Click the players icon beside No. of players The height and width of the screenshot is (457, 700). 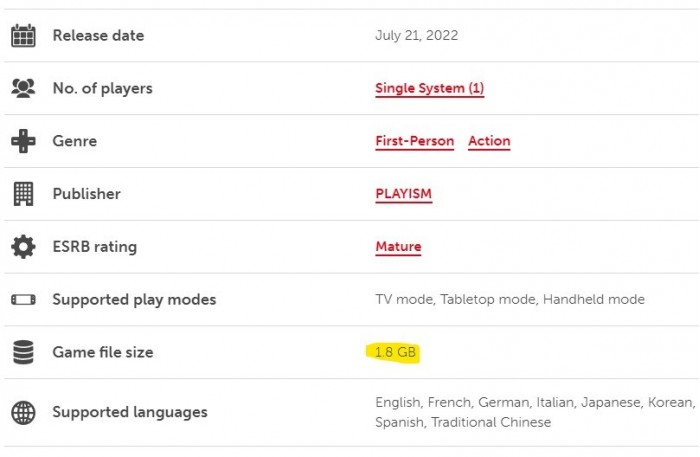[x=23, y=88]
